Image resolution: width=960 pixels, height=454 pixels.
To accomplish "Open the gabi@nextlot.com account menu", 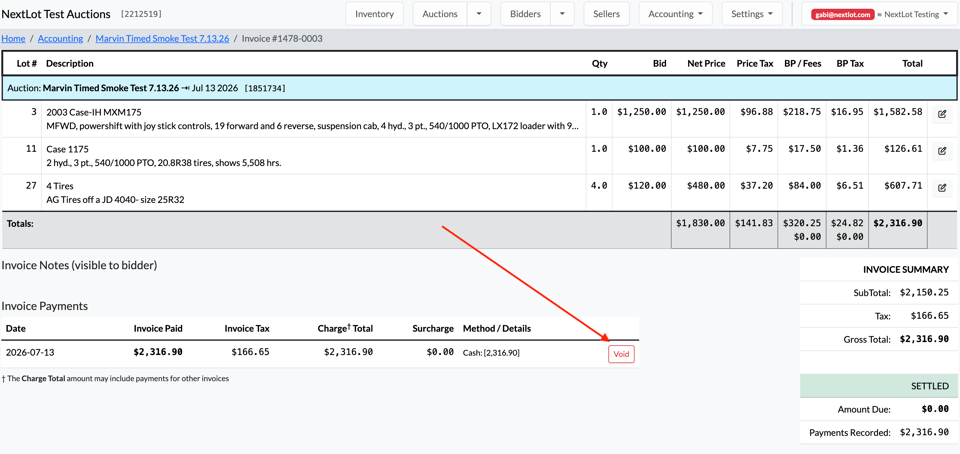I will pyautogui.click(x=879, y=14).
